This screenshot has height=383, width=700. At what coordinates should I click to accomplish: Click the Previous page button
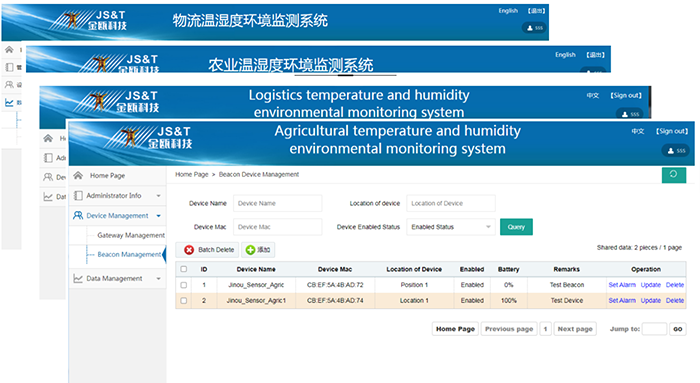click(509, 329)
